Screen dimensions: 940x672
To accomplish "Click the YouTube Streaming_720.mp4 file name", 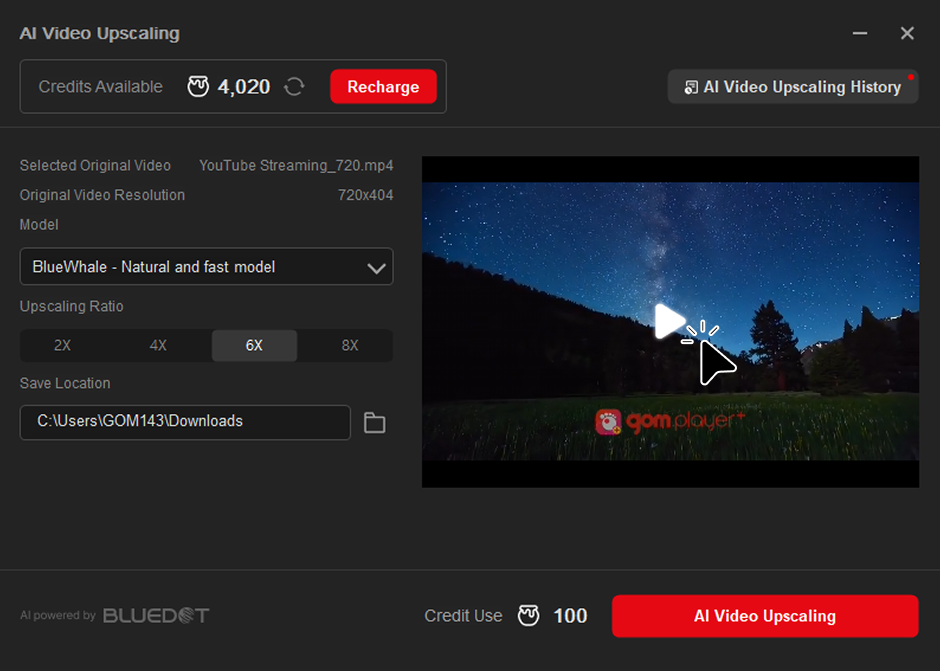I will tap(296, 166).
